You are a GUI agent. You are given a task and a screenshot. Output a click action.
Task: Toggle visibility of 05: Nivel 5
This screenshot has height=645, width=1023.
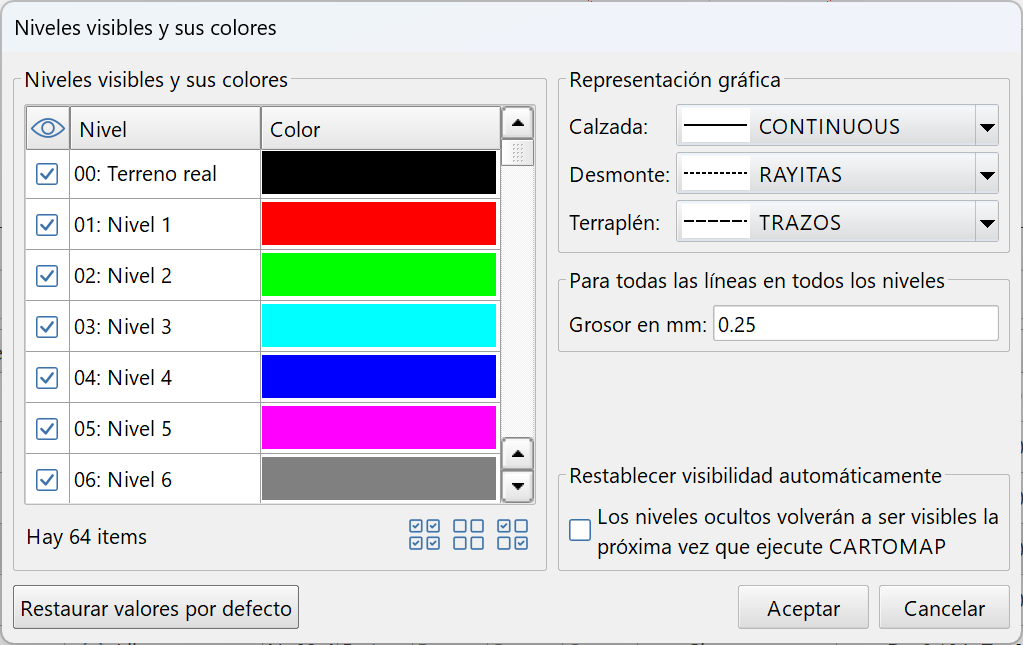pyautogui.click(x=46, y=427)
